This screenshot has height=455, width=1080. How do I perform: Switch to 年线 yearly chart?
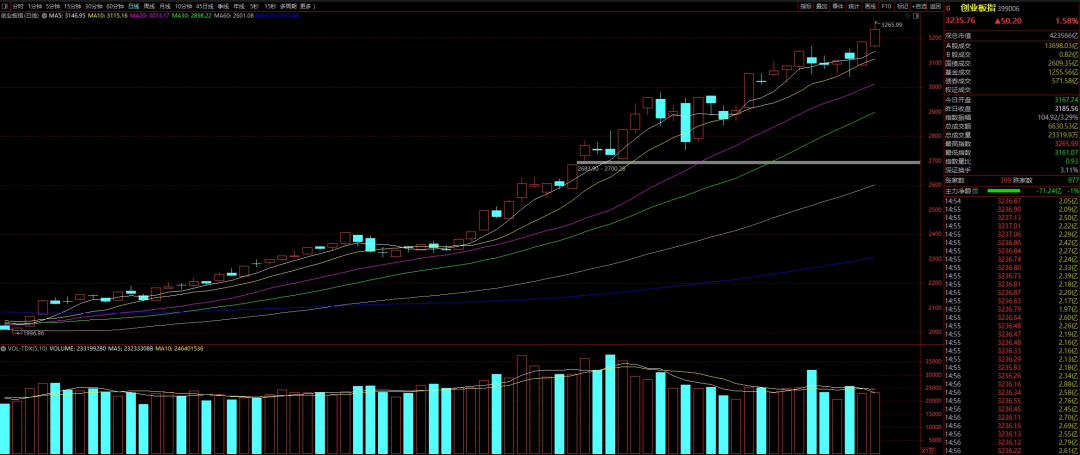point(239,6)
